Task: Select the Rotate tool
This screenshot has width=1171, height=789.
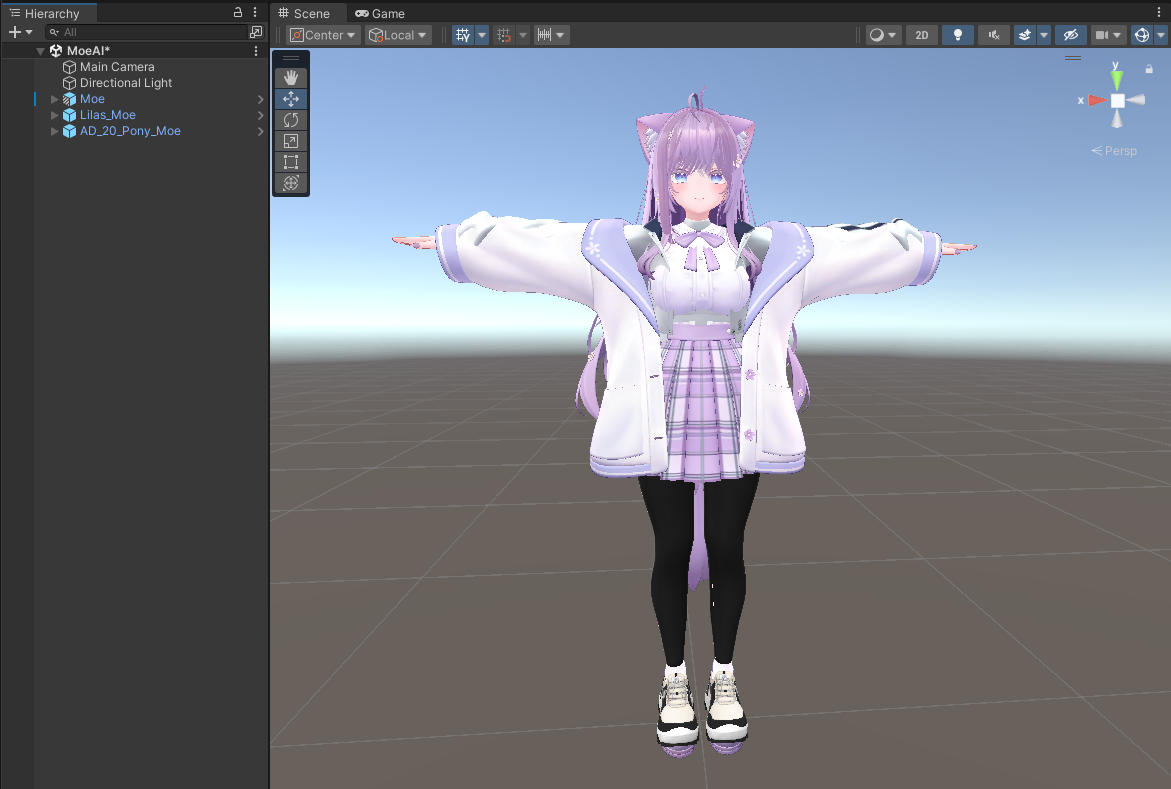Action: click(x=291, y=120)
